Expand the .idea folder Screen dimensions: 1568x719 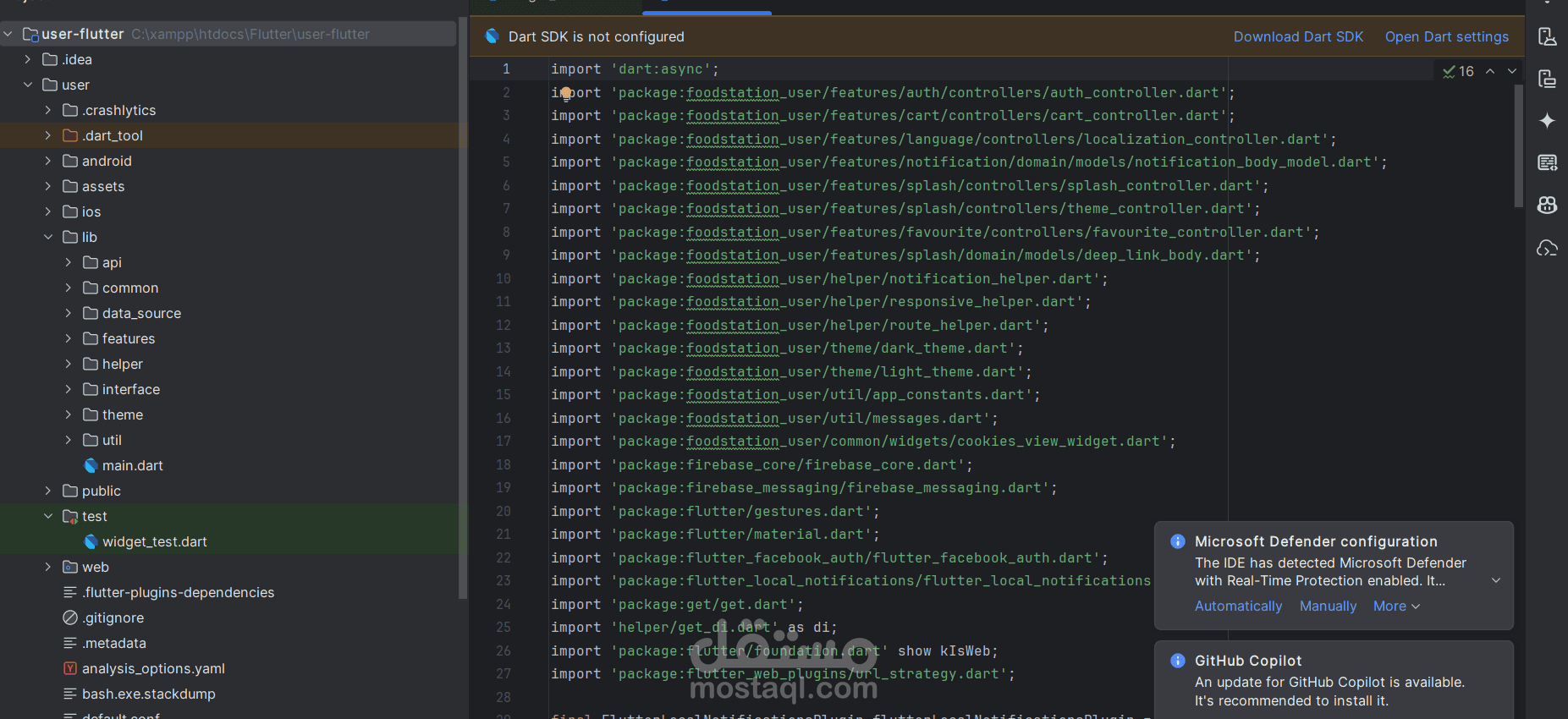tap(28, 59)
